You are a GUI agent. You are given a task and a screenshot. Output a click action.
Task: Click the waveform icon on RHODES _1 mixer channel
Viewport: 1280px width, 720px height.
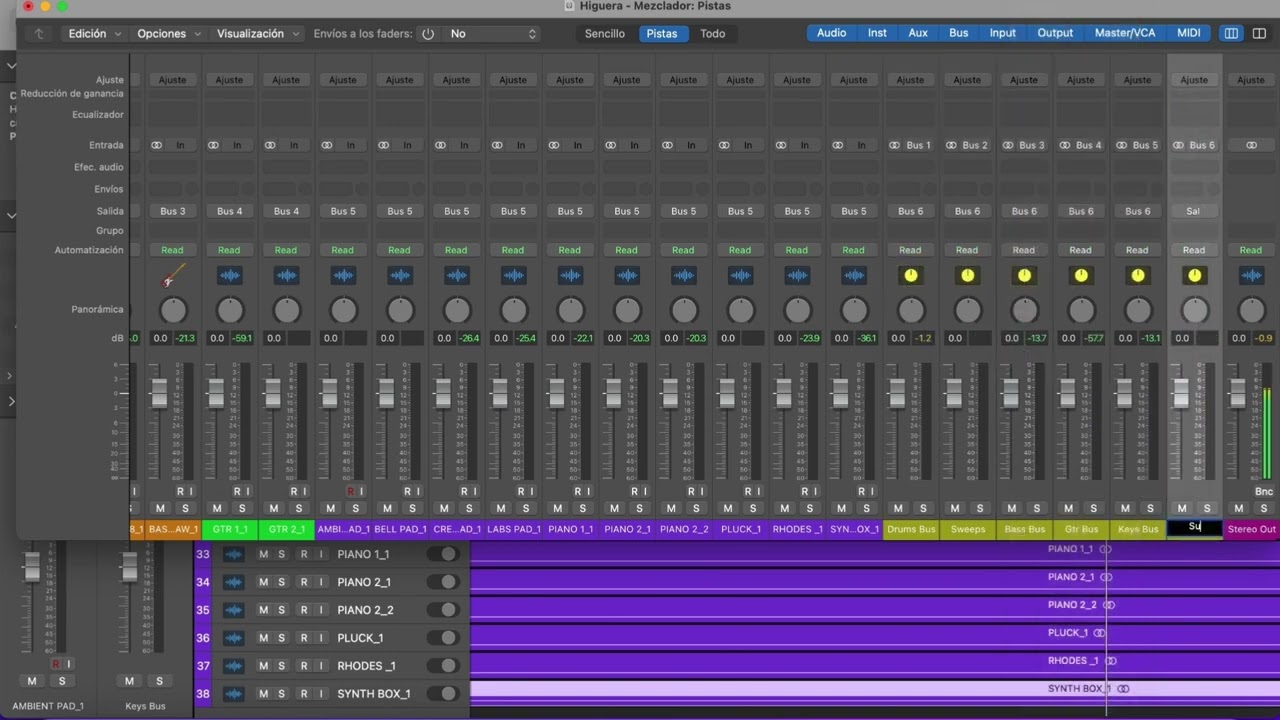point(797,276)
